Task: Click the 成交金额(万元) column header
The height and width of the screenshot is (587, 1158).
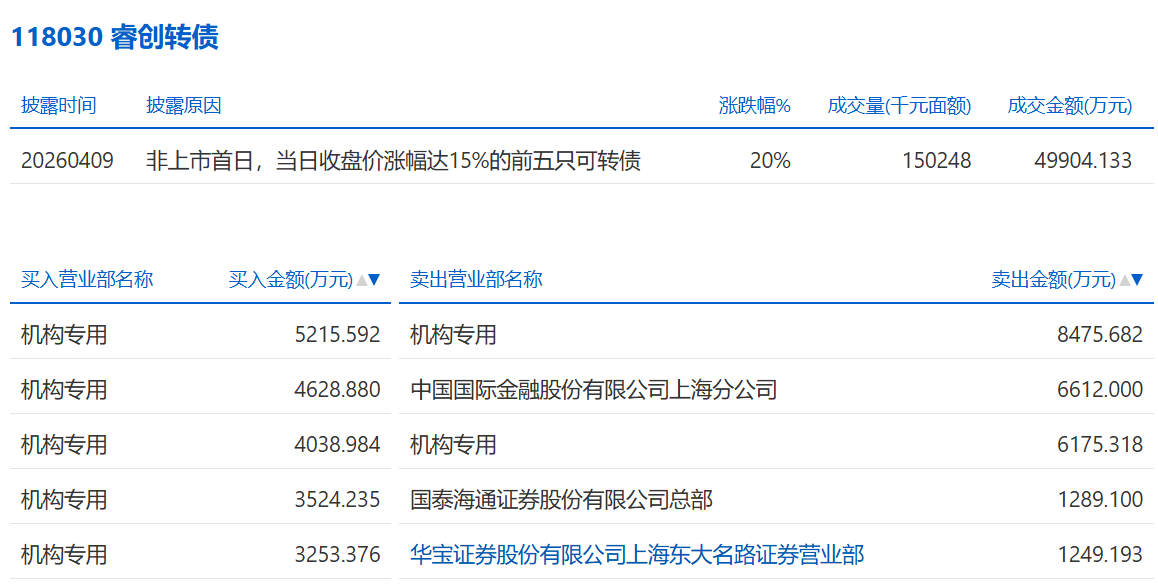Action: [1069, 106]
